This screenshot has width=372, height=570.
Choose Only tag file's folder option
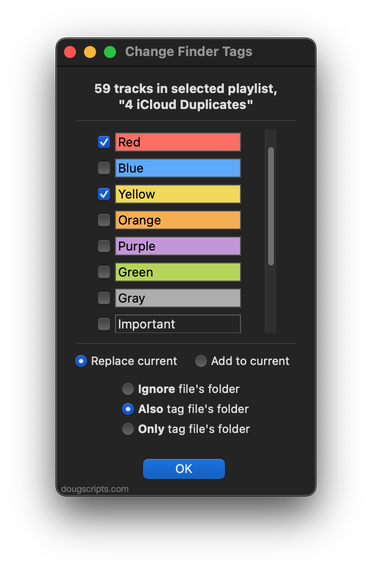click(128, 429)
